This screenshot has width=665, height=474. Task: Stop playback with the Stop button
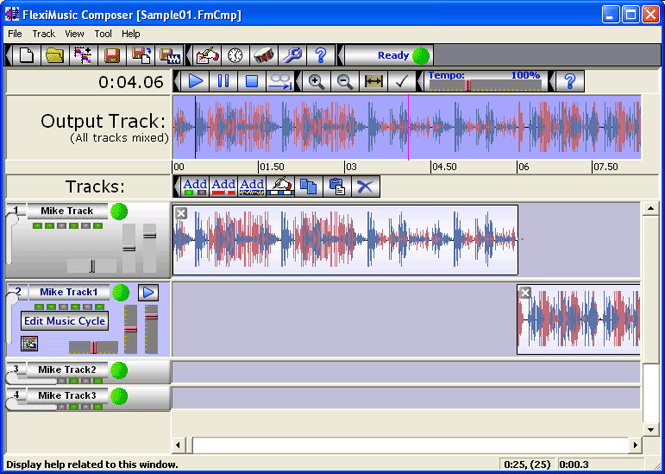coord(252,82)
